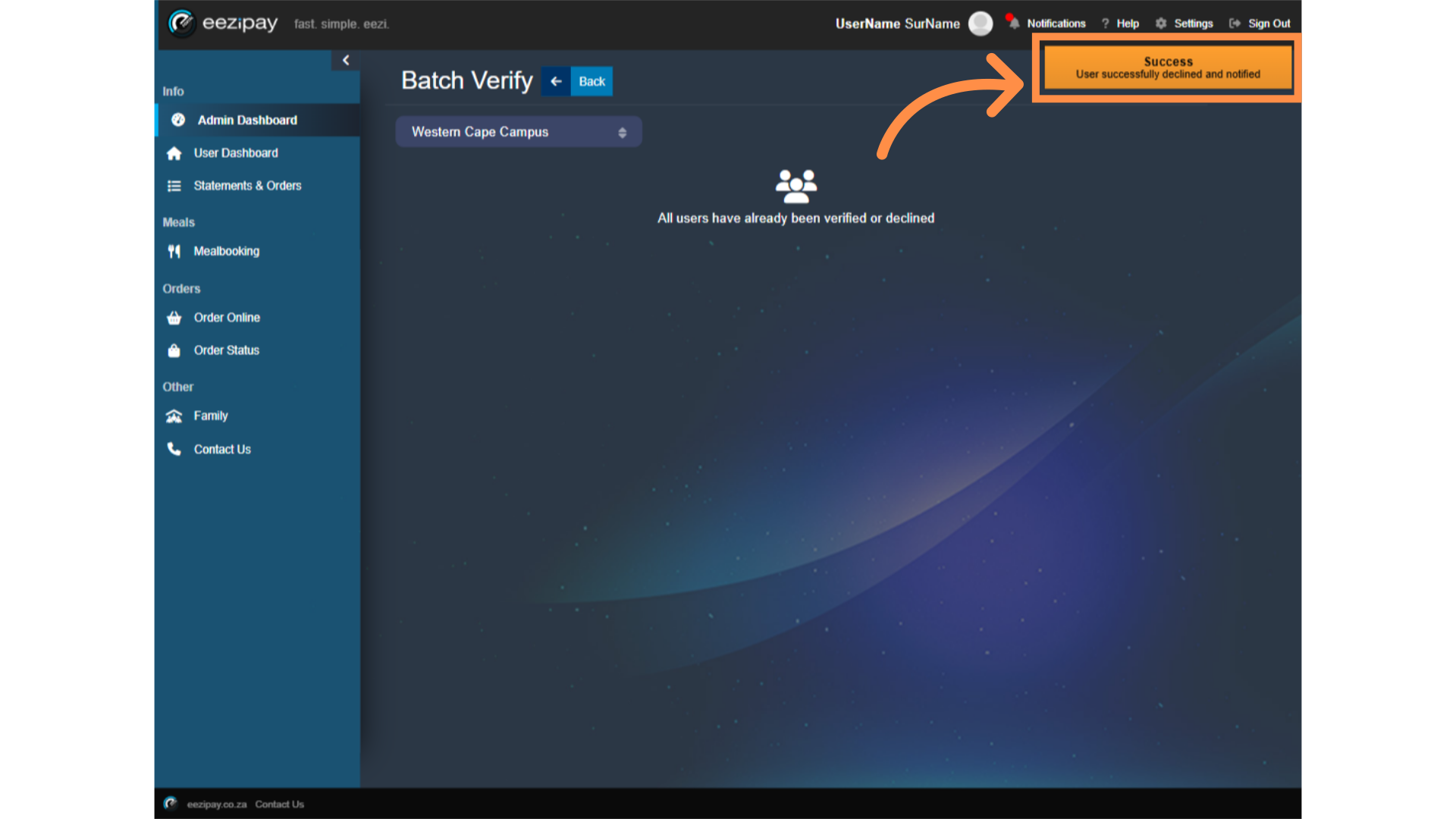The height and width of the screenshot is (819, 1456).
Task: Click the Meals section label
Action: [x=179, y=223]
